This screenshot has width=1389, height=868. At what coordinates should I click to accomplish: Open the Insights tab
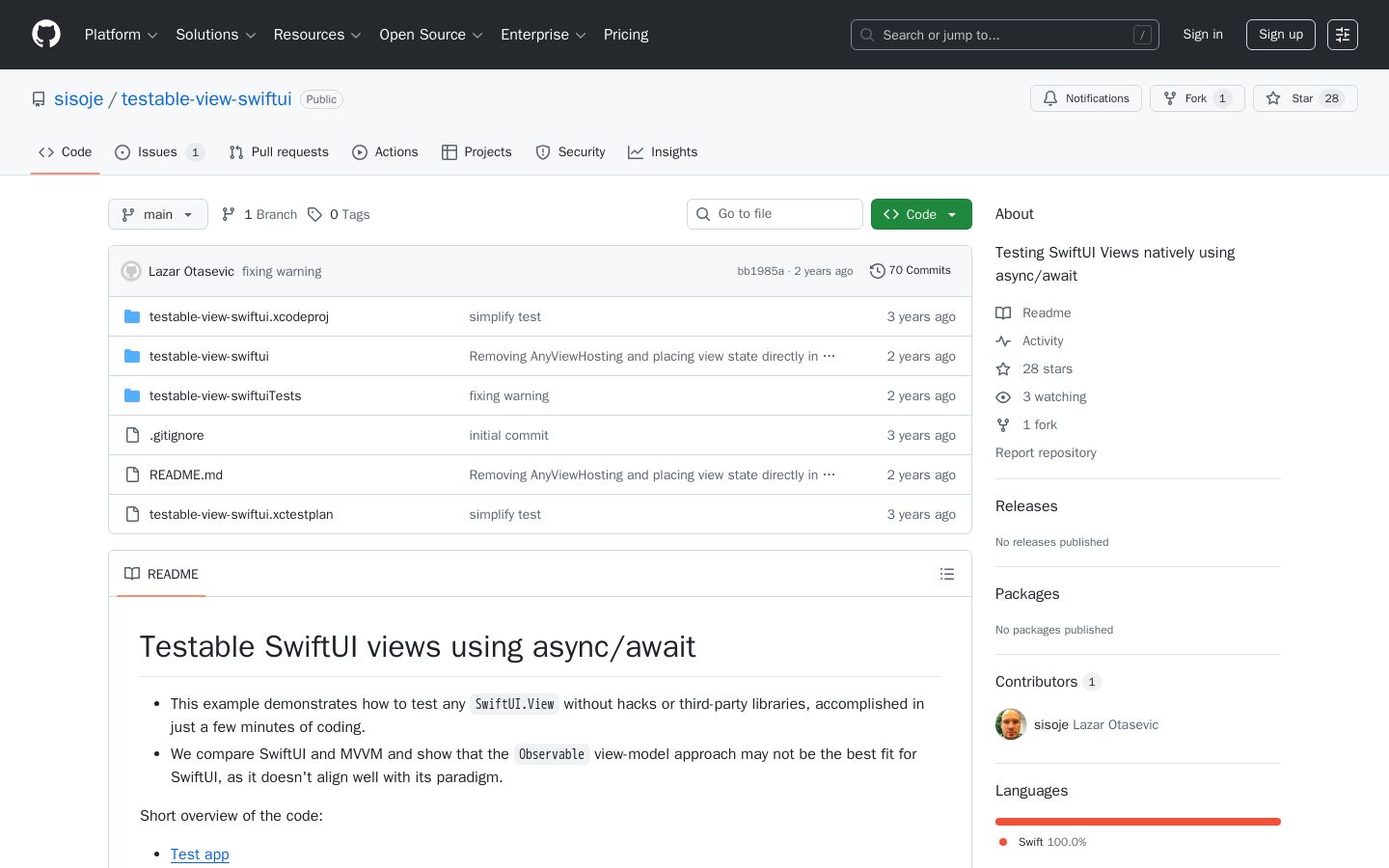[x=663, y=152]
